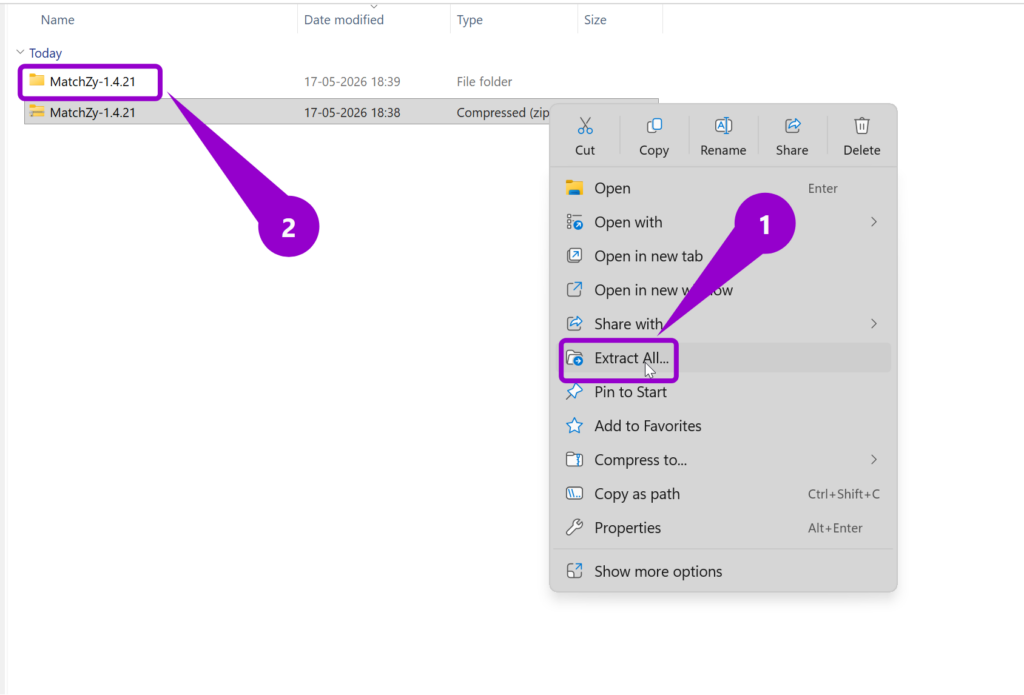Click the Compressed (zip type cell
The height and width of the screenshot is (695, 1024).
[503, 112]
